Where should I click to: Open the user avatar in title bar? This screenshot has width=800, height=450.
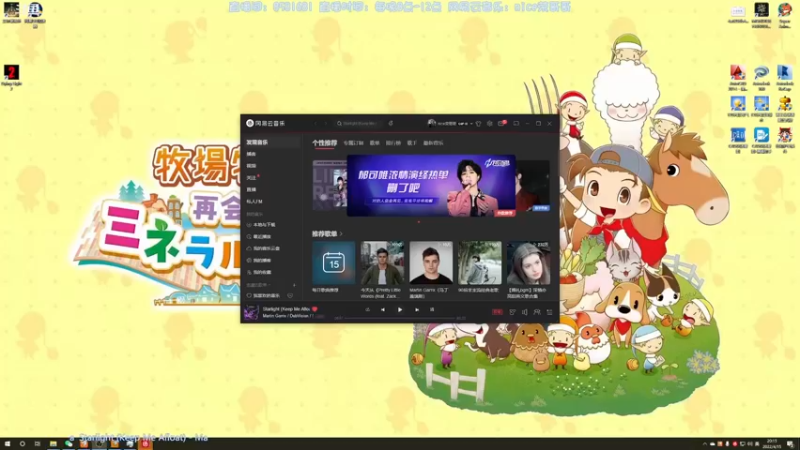point(432,123)
